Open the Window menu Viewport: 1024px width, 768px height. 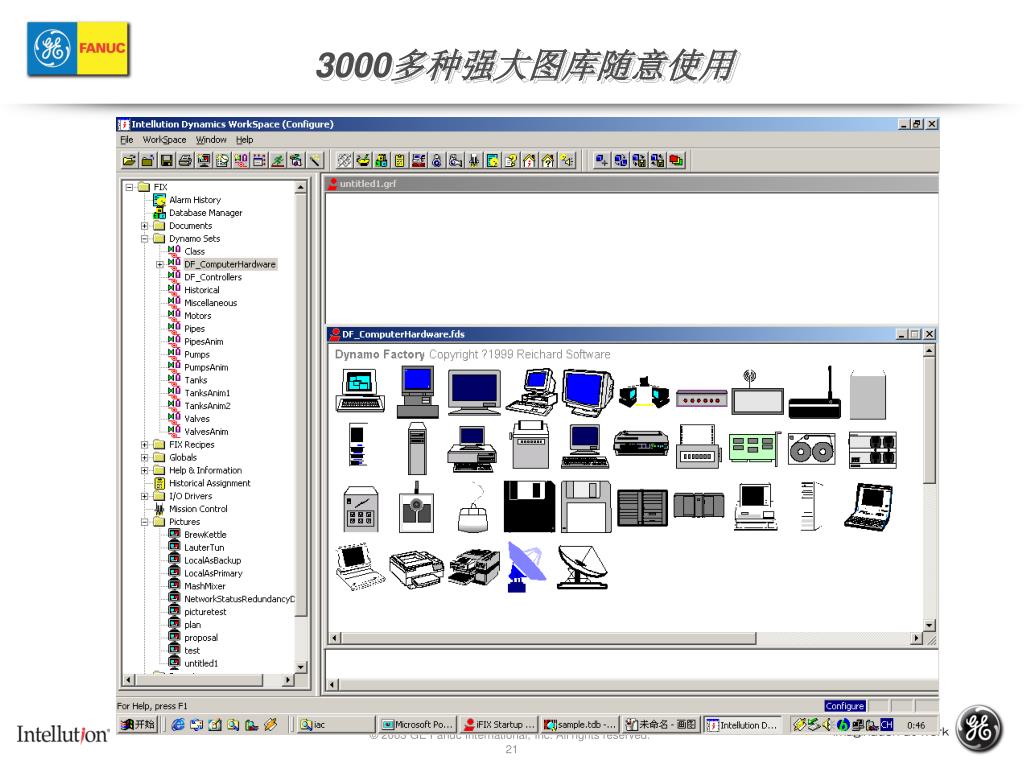[x=211, y=140]
